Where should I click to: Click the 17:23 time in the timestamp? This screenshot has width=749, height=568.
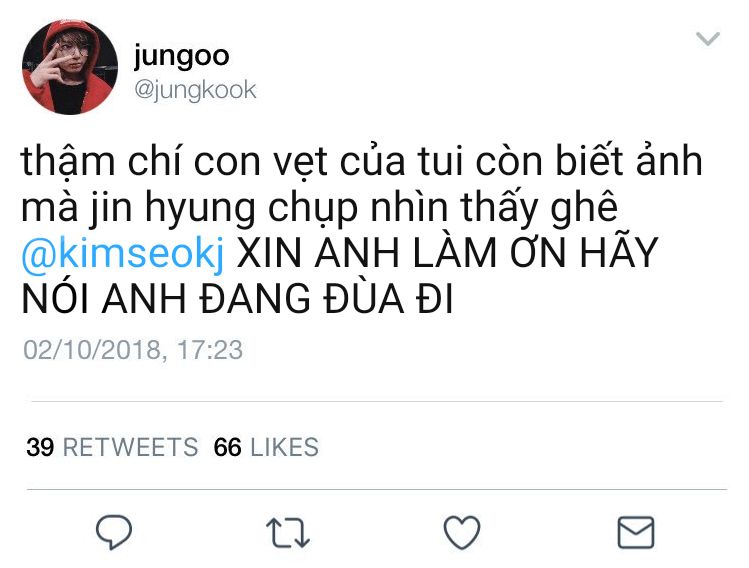click(210, 350)
